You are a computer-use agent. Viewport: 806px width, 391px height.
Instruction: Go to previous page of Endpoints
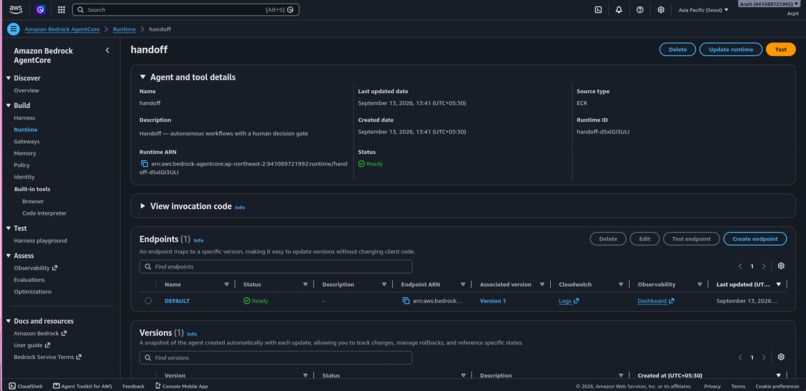point(740,266)
